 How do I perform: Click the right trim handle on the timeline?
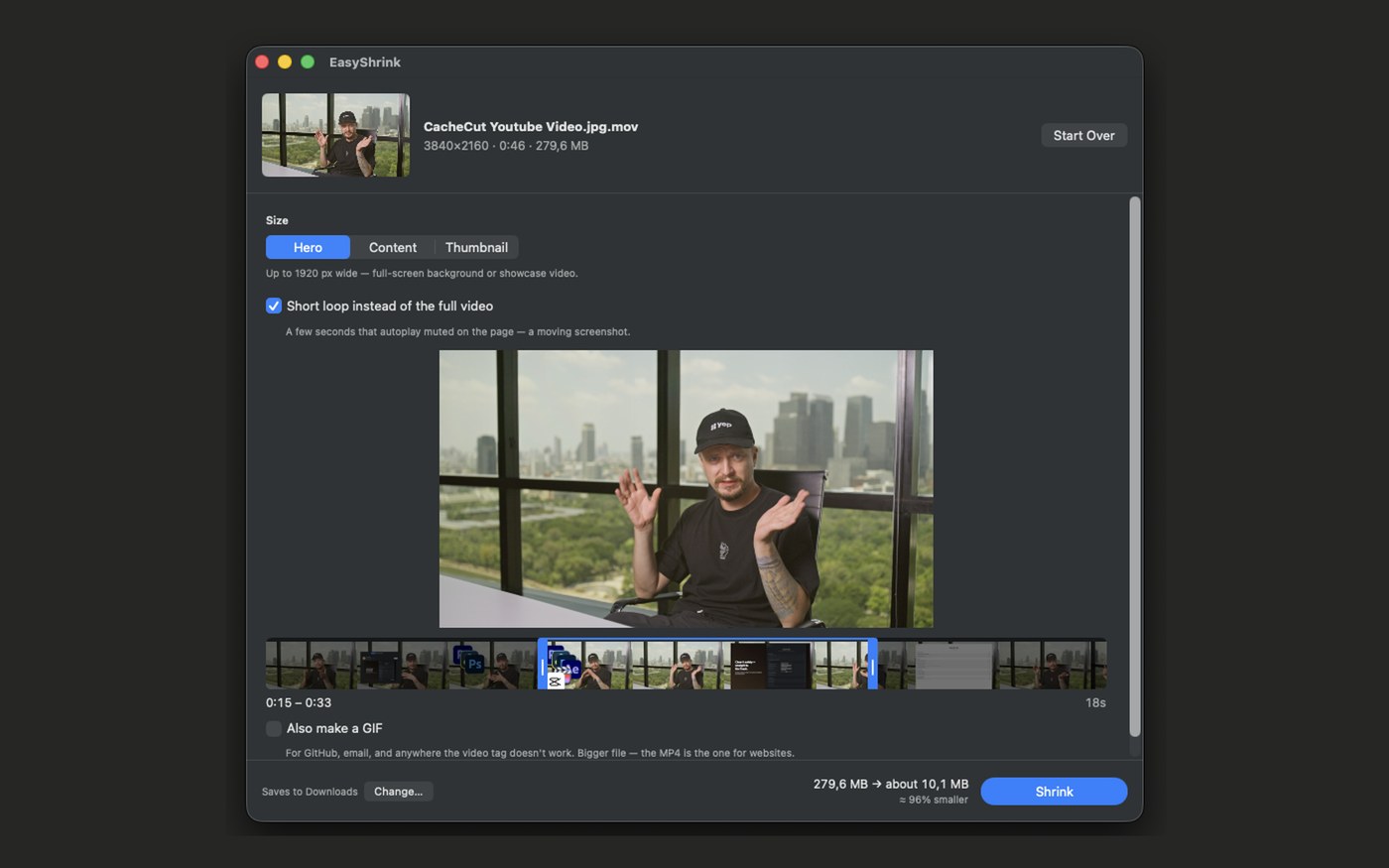[x=872, y=664]
